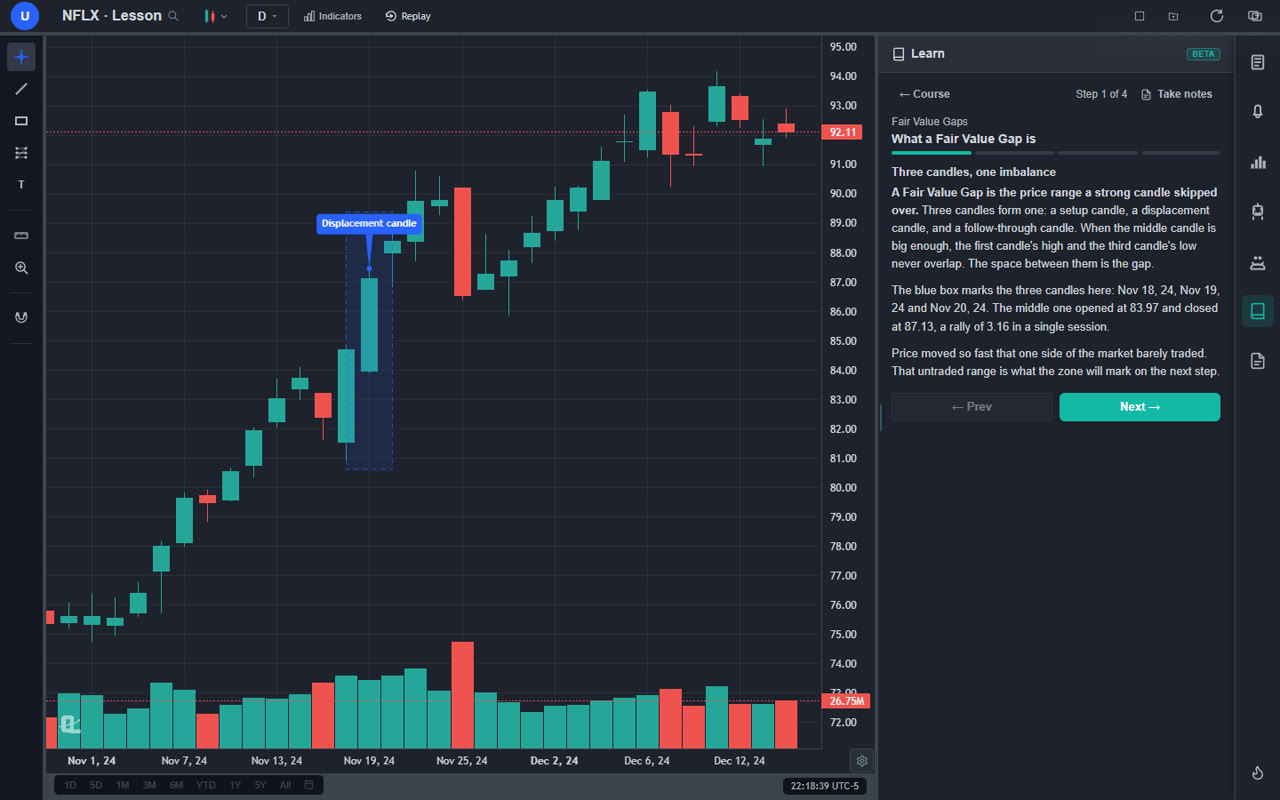1280x800 pixels.
Task: Click the 22:18:39 UTC-5 clock display
Action: click(825, 786)
